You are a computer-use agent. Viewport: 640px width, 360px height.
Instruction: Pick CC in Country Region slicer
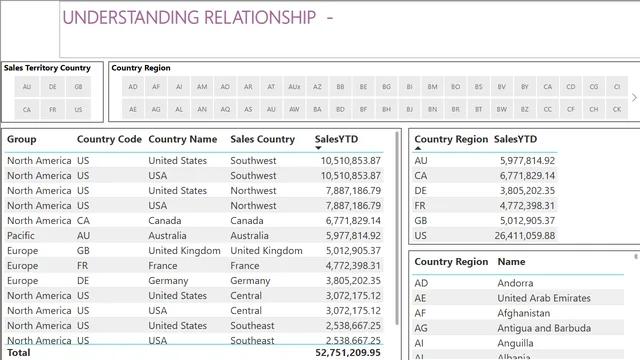(548, 109)
